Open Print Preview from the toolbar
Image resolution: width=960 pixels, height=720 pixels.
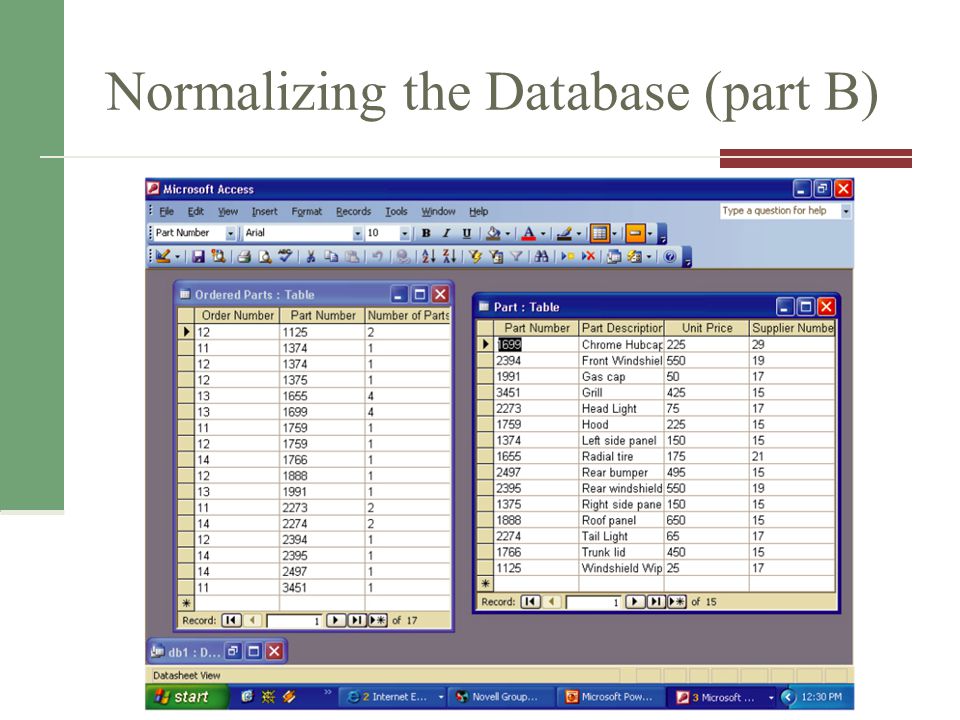coord(264,257)
